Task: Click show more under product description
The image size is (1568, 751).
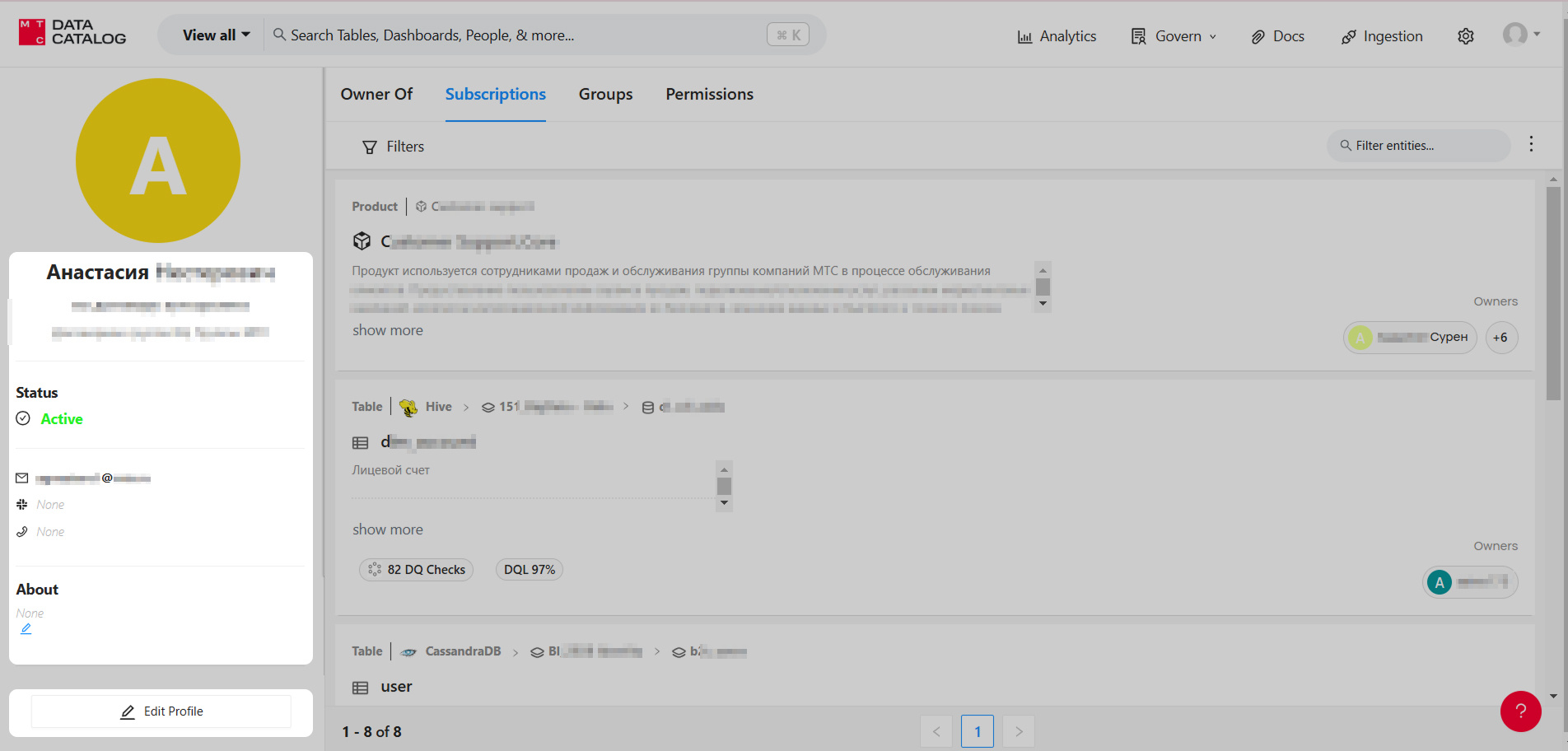Action: click(388, 330)
